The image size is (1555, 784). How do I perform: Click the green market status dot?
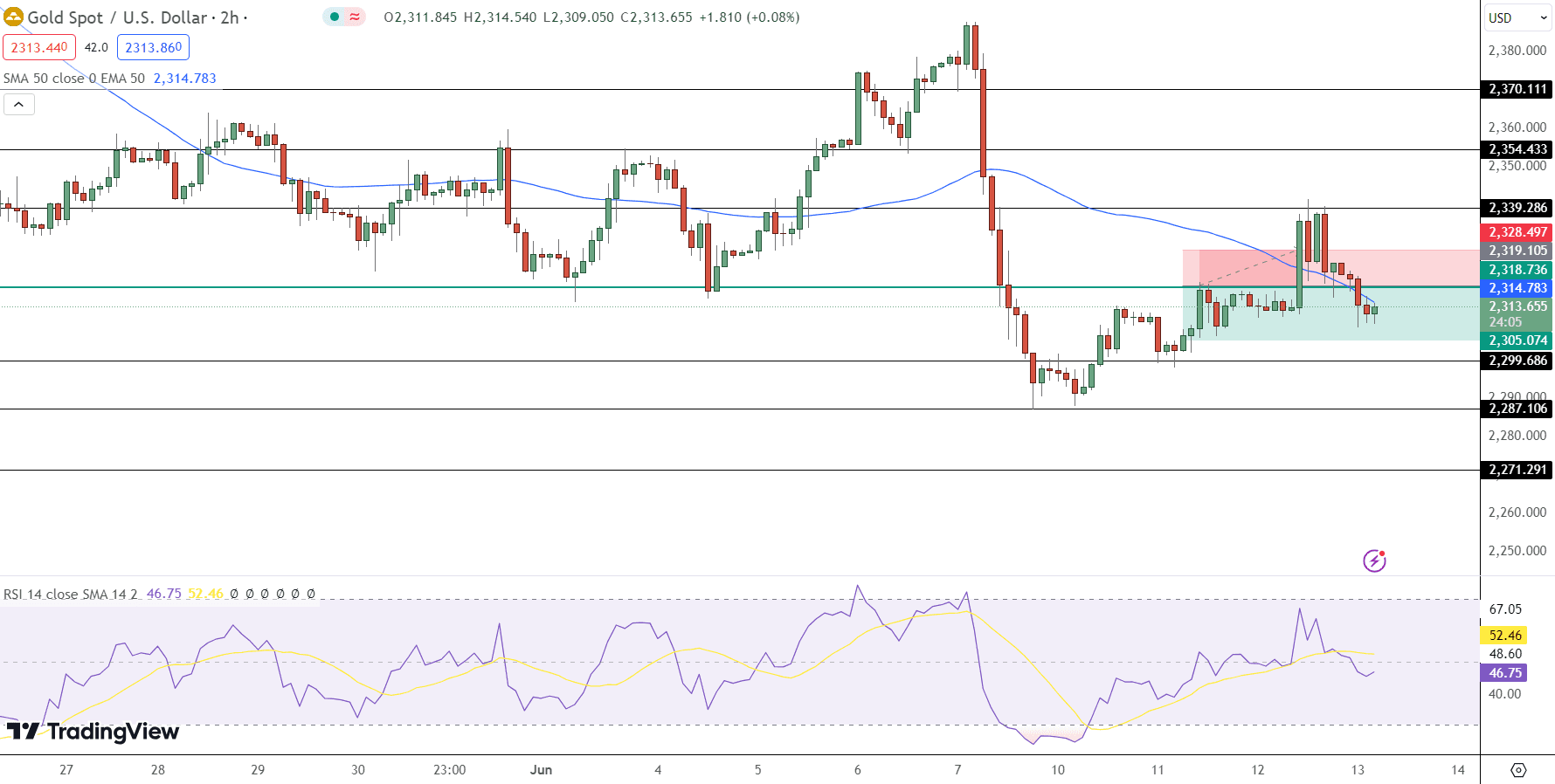pos(335,17)
